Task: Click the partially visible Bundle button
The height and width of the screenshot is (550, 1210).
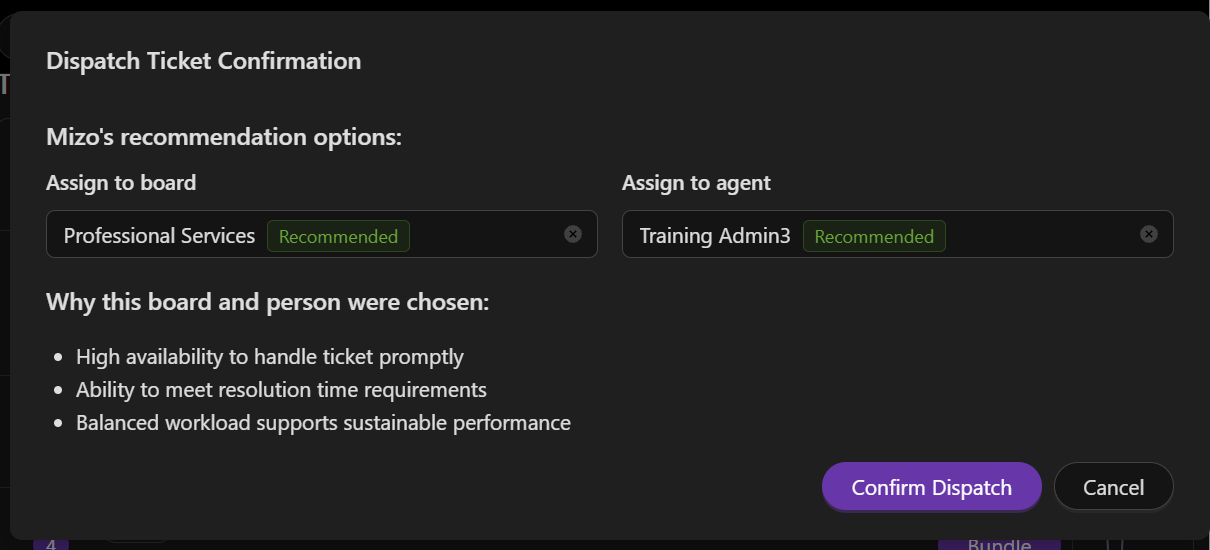Action: click(998, 544)
